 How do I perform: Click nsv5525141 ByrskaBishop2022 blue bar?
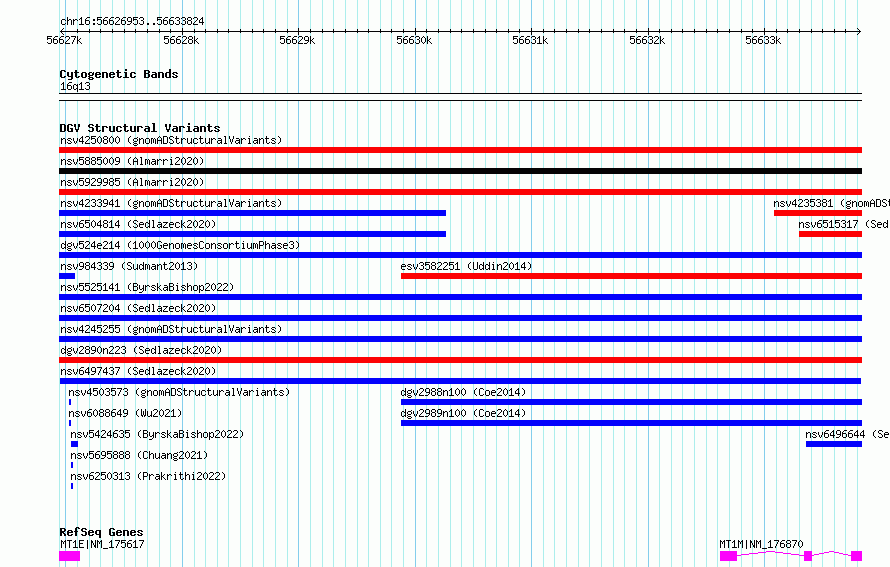click(460, 297)
